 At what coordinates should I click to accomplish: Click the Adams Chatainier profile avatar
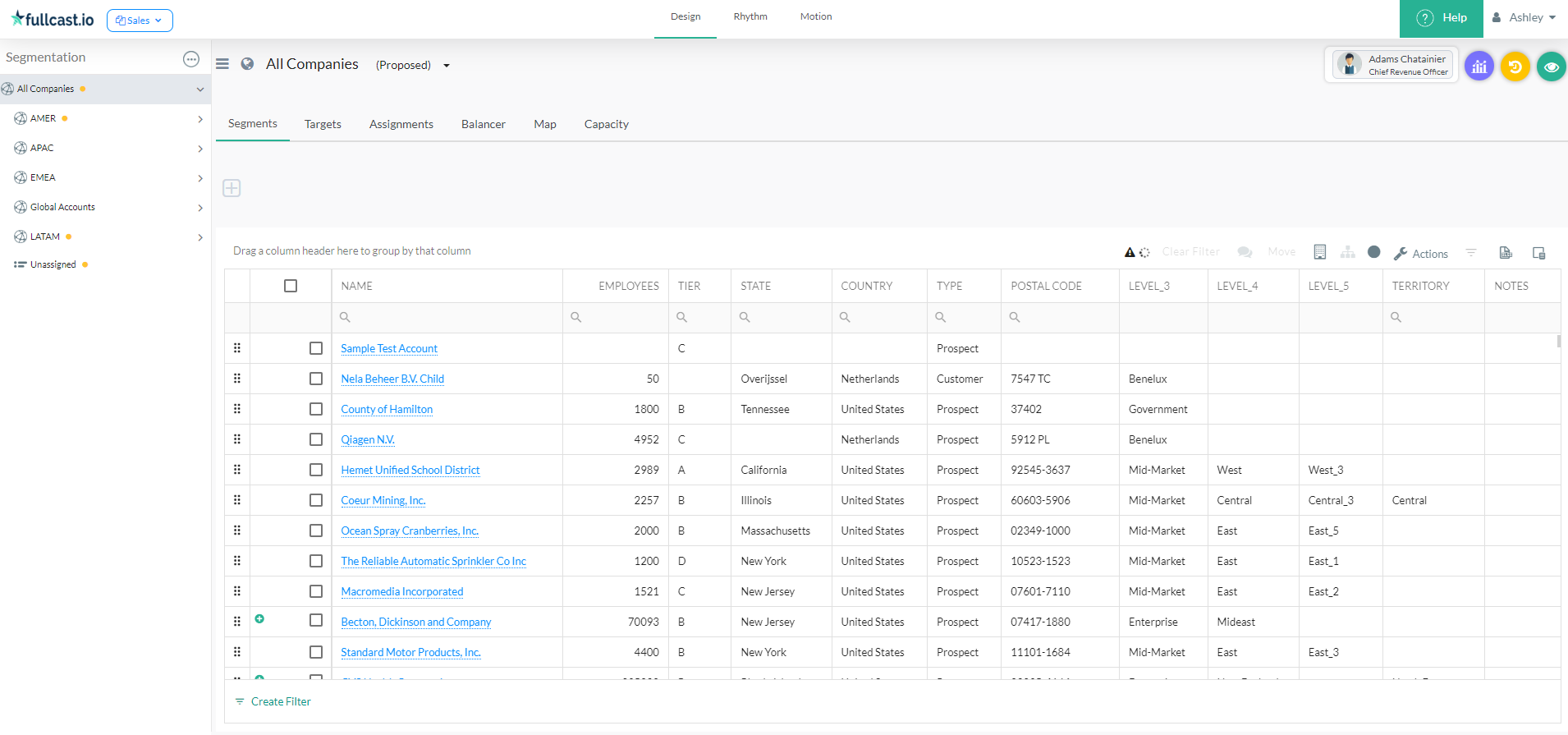coord(1349,64)
